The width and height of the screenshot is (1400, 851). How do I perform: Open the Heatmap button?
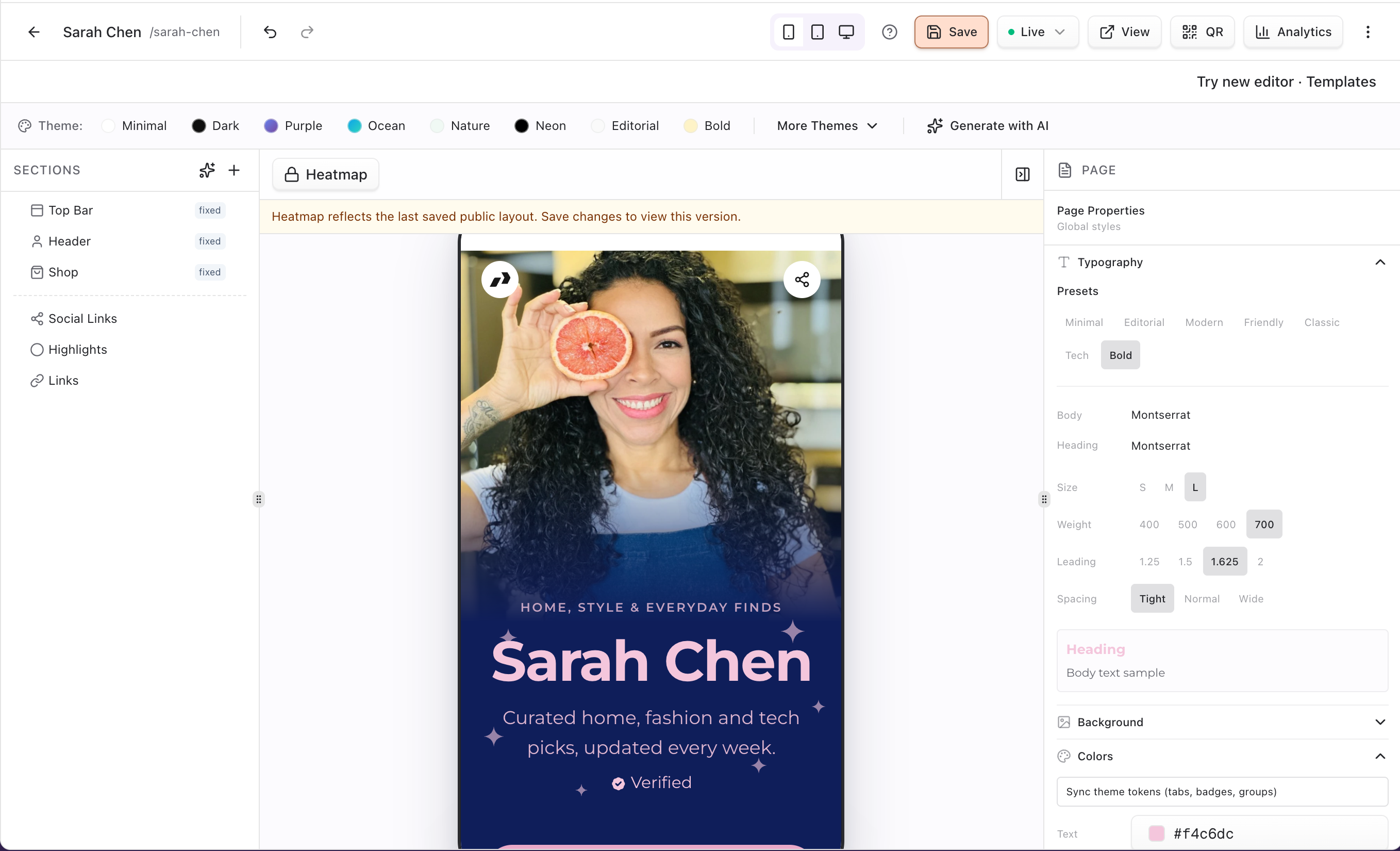[326, 174]
